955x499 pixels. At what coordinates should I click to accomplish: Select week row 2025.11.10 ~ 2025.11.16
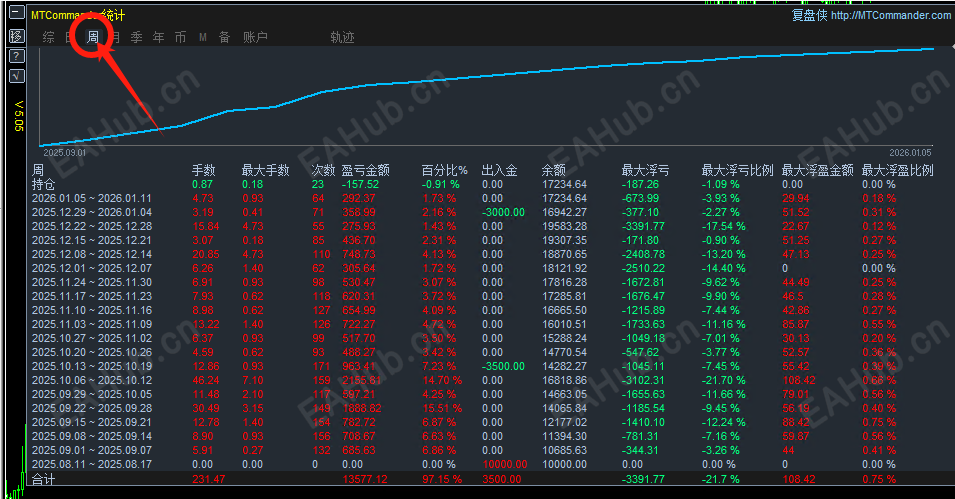click(x=92, y=310)
